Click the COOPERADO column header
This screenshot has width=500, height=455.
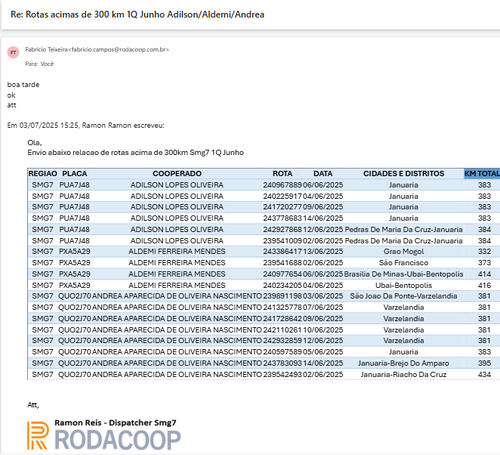point(177,174)
